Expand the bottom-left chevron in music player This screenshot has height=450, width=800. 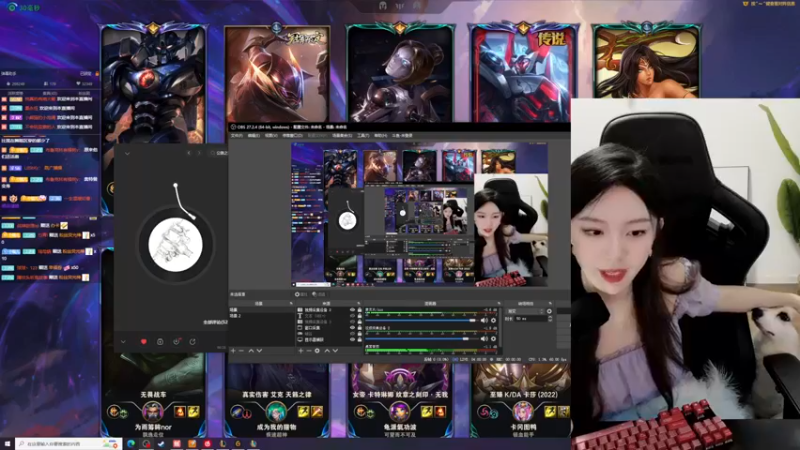[123, 341]
